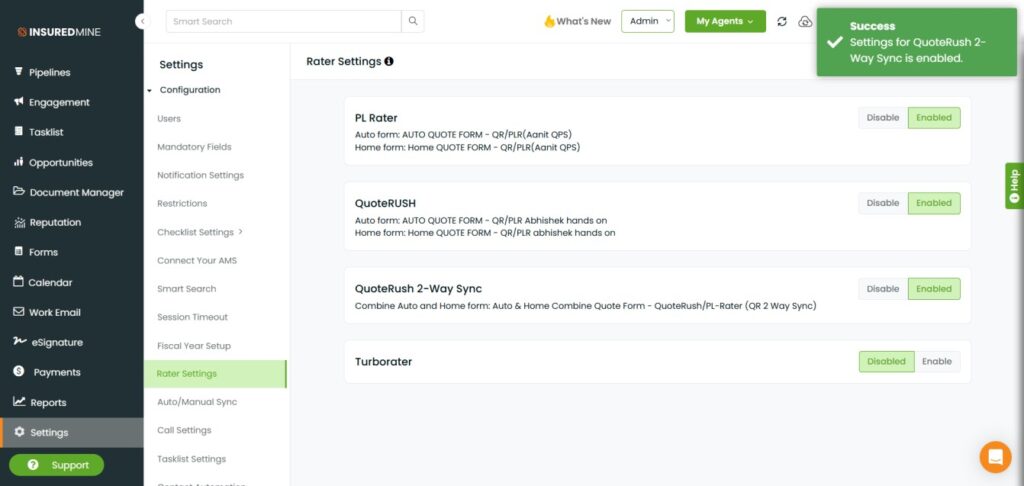Screen dimensions: 1024x486
Task: Click the Success notification banner
Action: pos(917,42)
